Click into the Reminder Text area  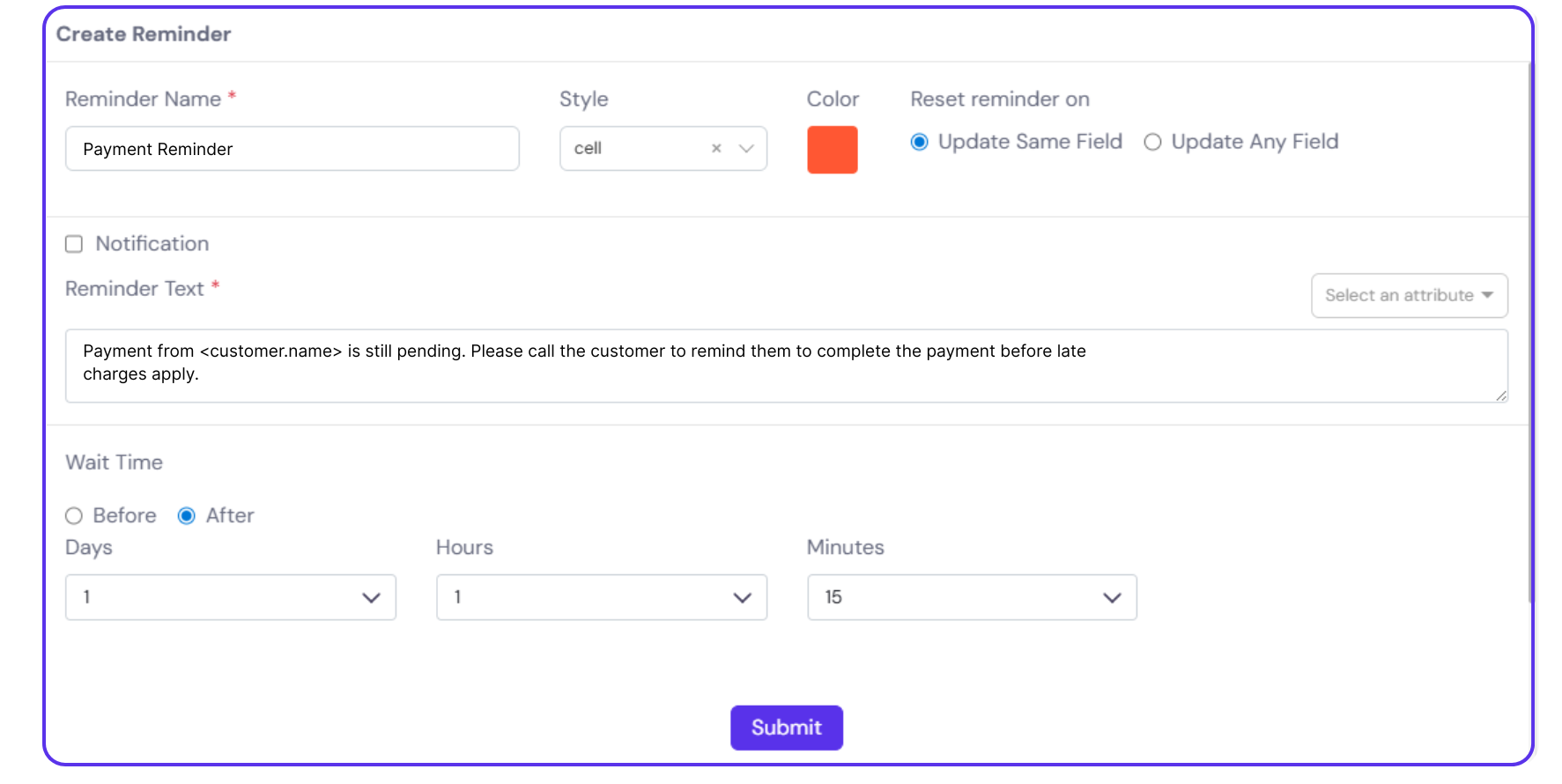pyautogui.click(x=786, y=366)
